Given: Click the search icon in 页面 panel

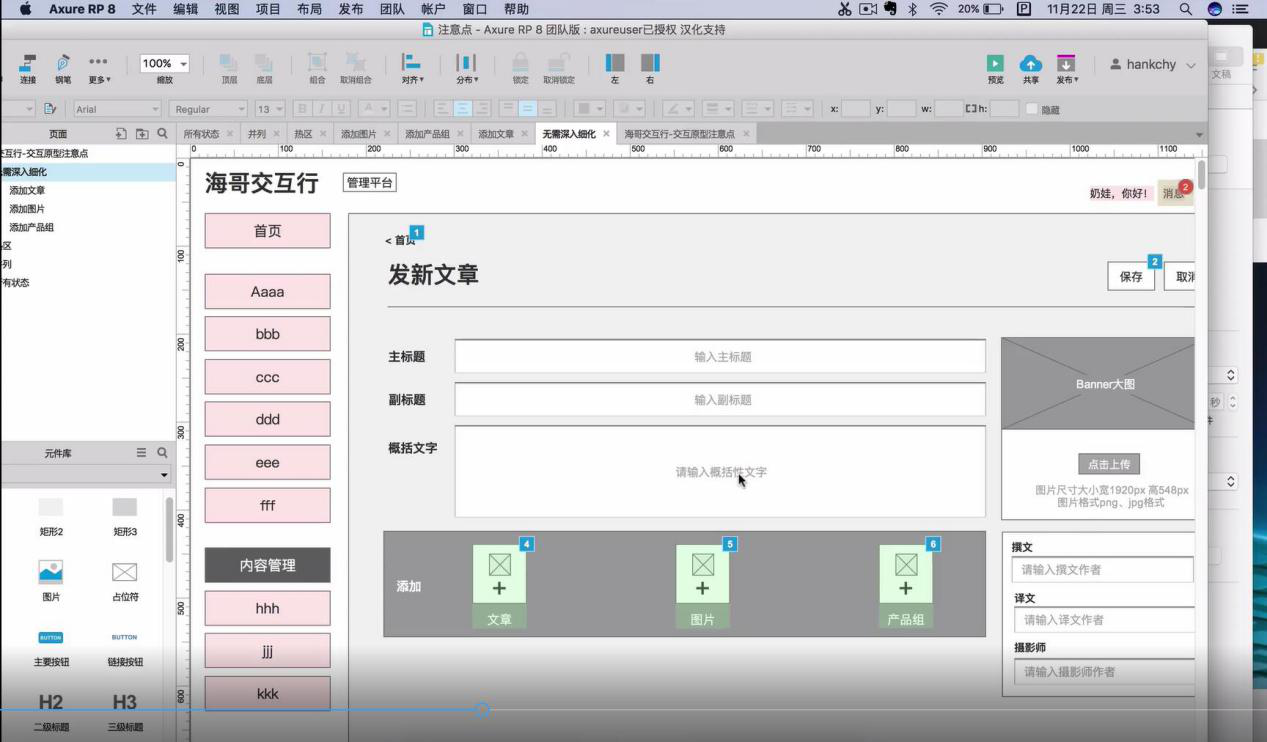Looking at the screenshot, I should tap(161, 133).
